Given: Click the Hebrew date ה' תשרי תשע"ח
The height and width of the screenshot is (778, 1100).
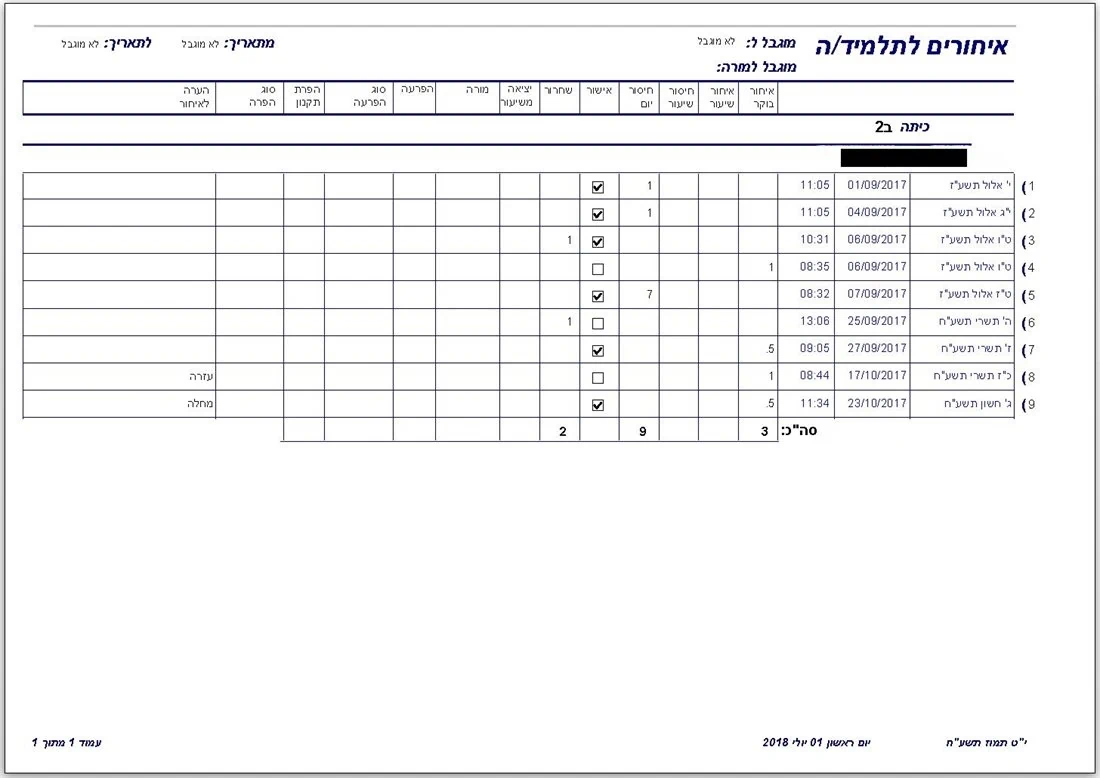Looking at the screenshot, I should coord(976,321).
